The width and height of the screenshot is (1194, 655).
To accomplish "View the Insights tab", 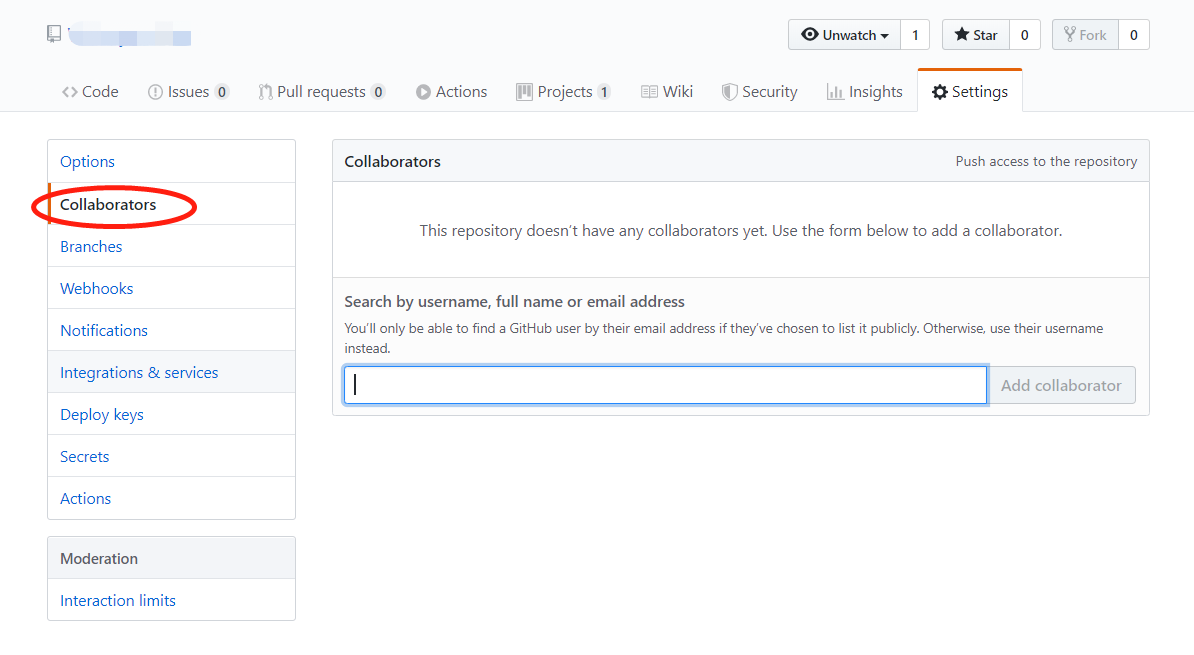I will (x=865, y=91).
